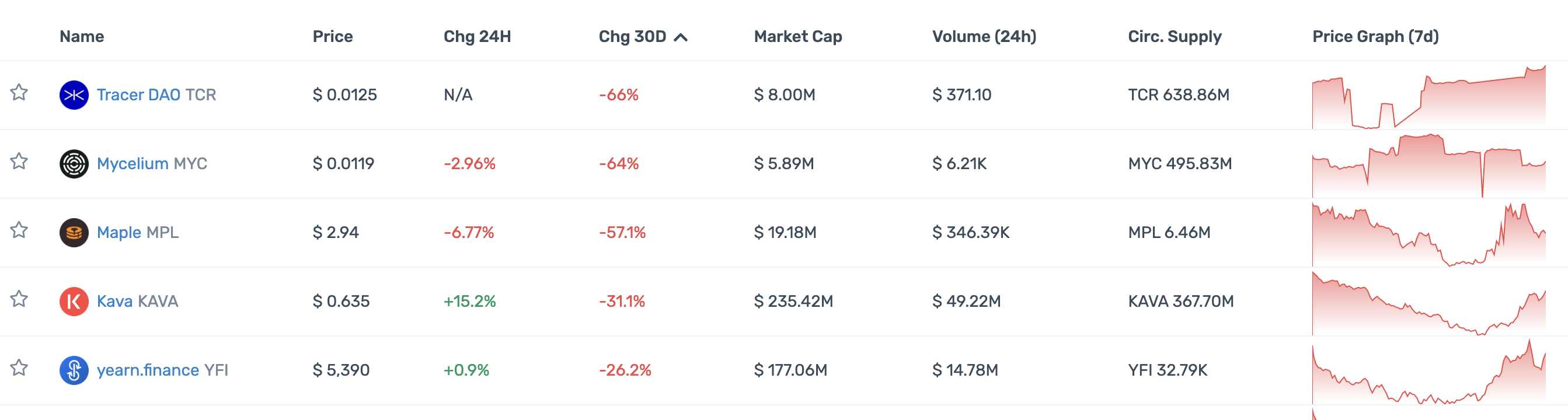Click the Maple coin logo icon
Viewport: 1568px width, 420px height.
tap(74, 233)
